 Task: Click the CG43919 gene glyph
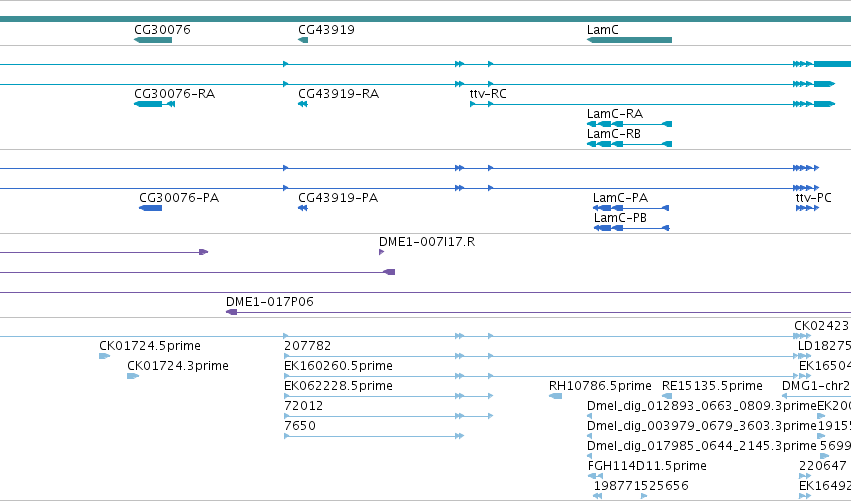point(303,40)
